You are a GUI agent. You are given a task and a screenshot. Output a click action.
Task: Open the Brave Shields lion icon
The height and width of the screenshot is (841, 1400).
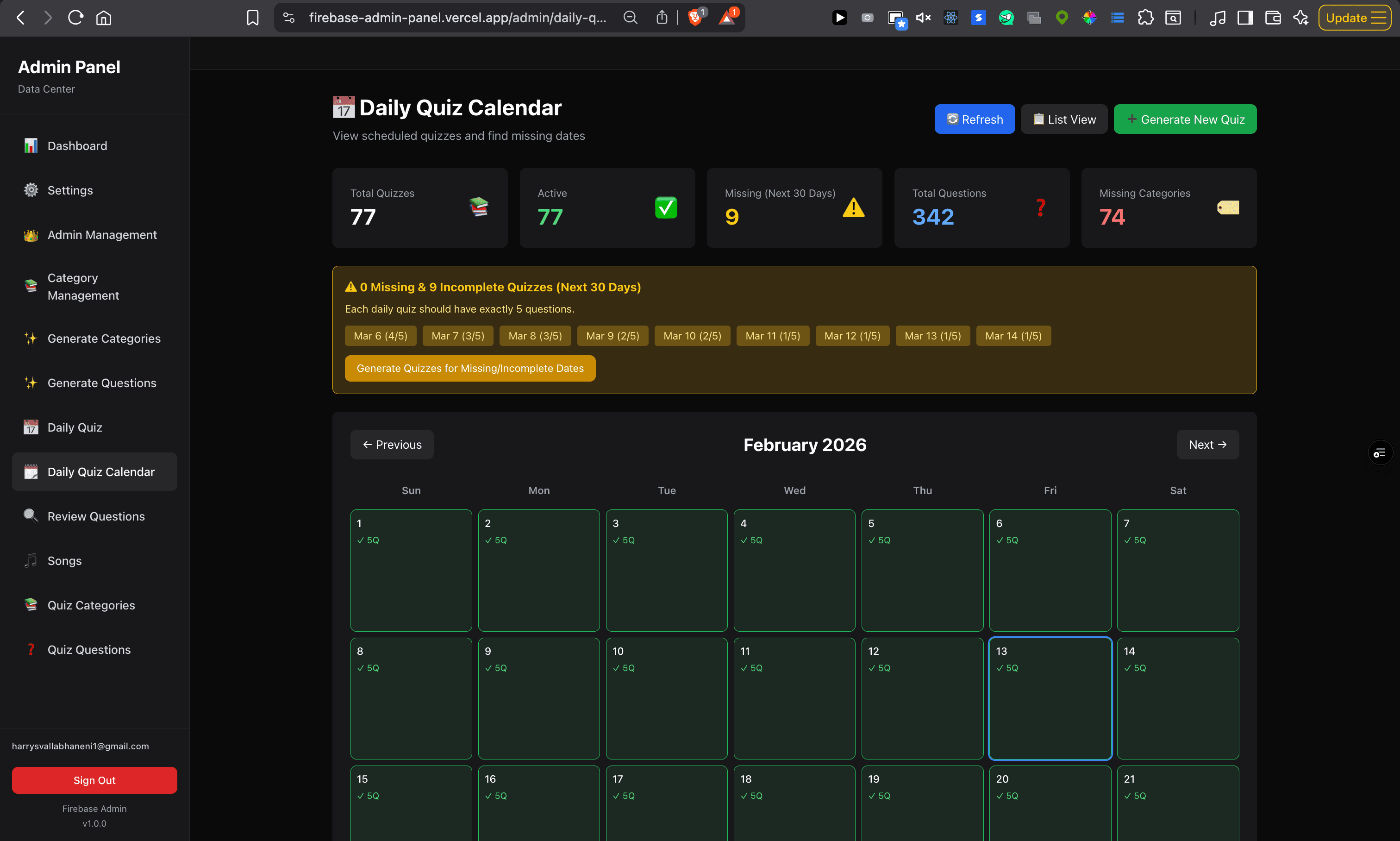(694, 18)
